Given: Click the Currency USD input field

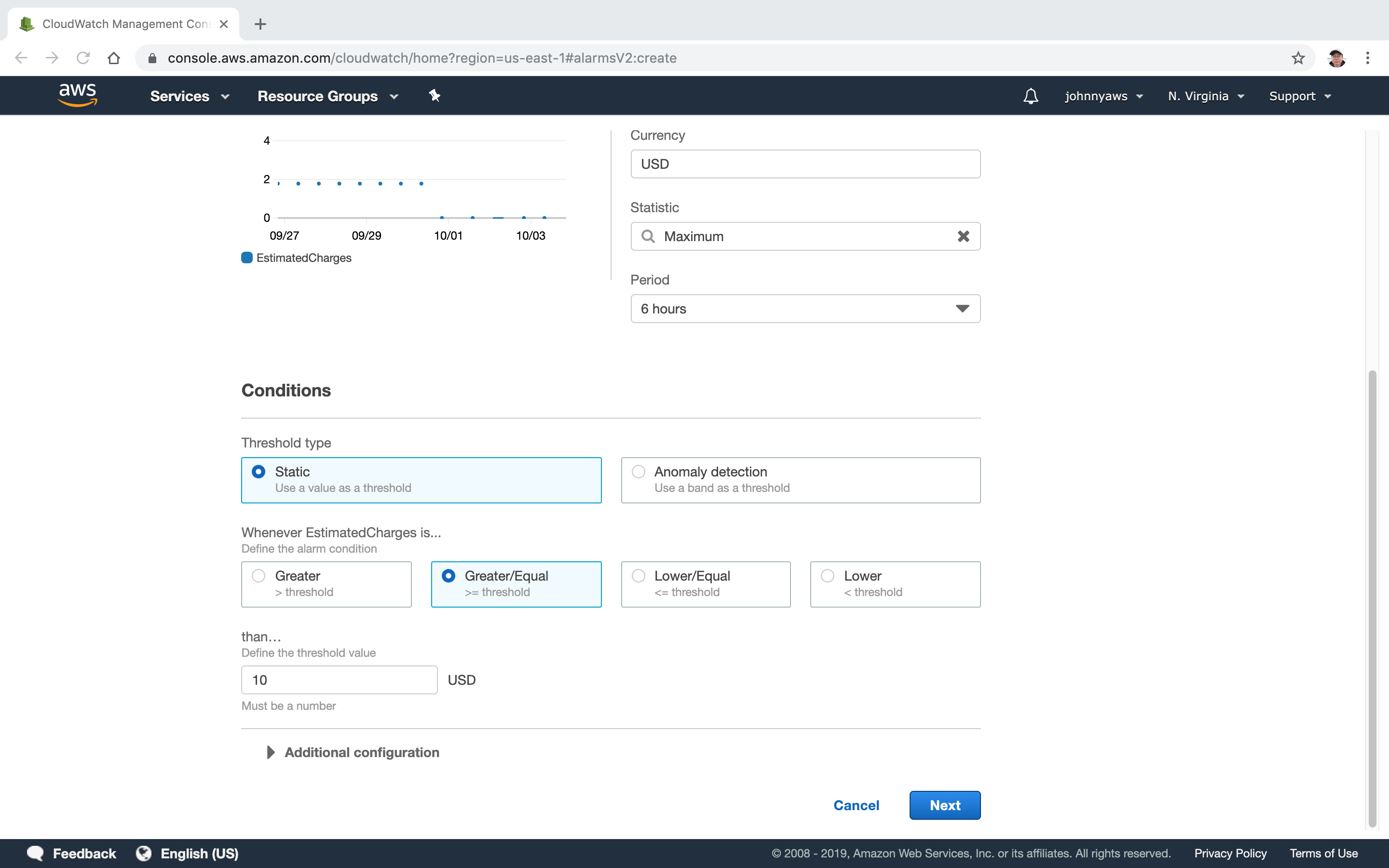Looking at the screenshot, I should [x=805, y=163].
